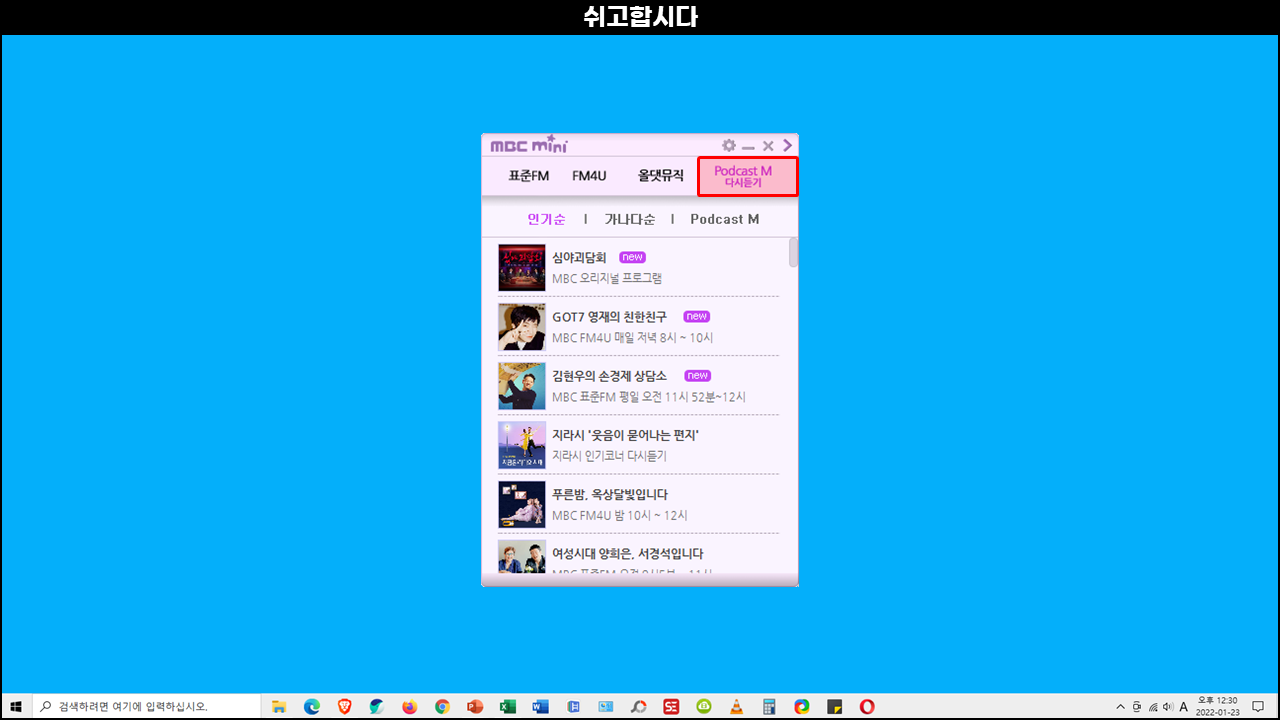Open the red SE app in taskbar

click(671, 706)
